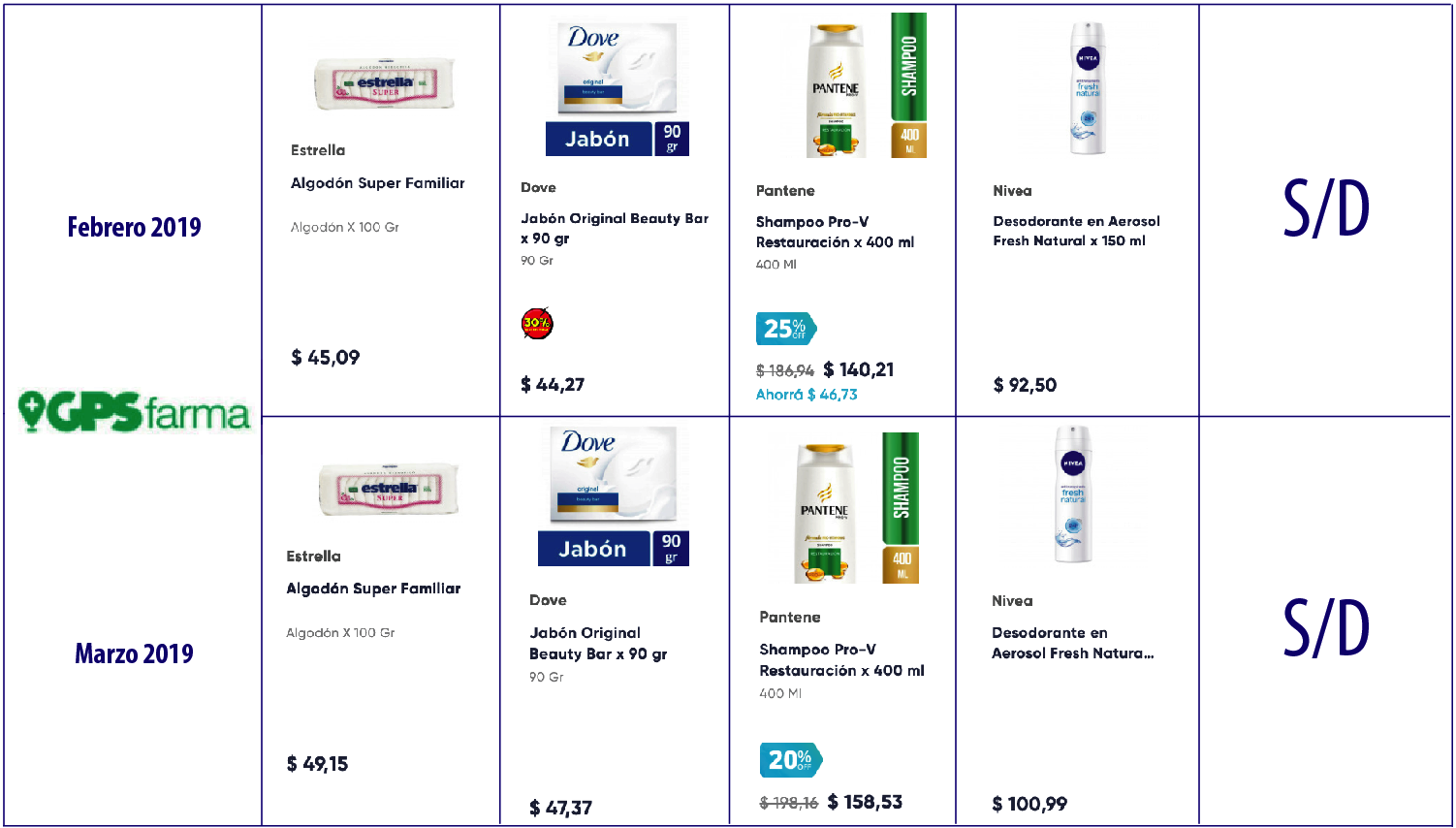Click the 30% discount badge on Dove soap
The image size is (1456, 828).
537,323
